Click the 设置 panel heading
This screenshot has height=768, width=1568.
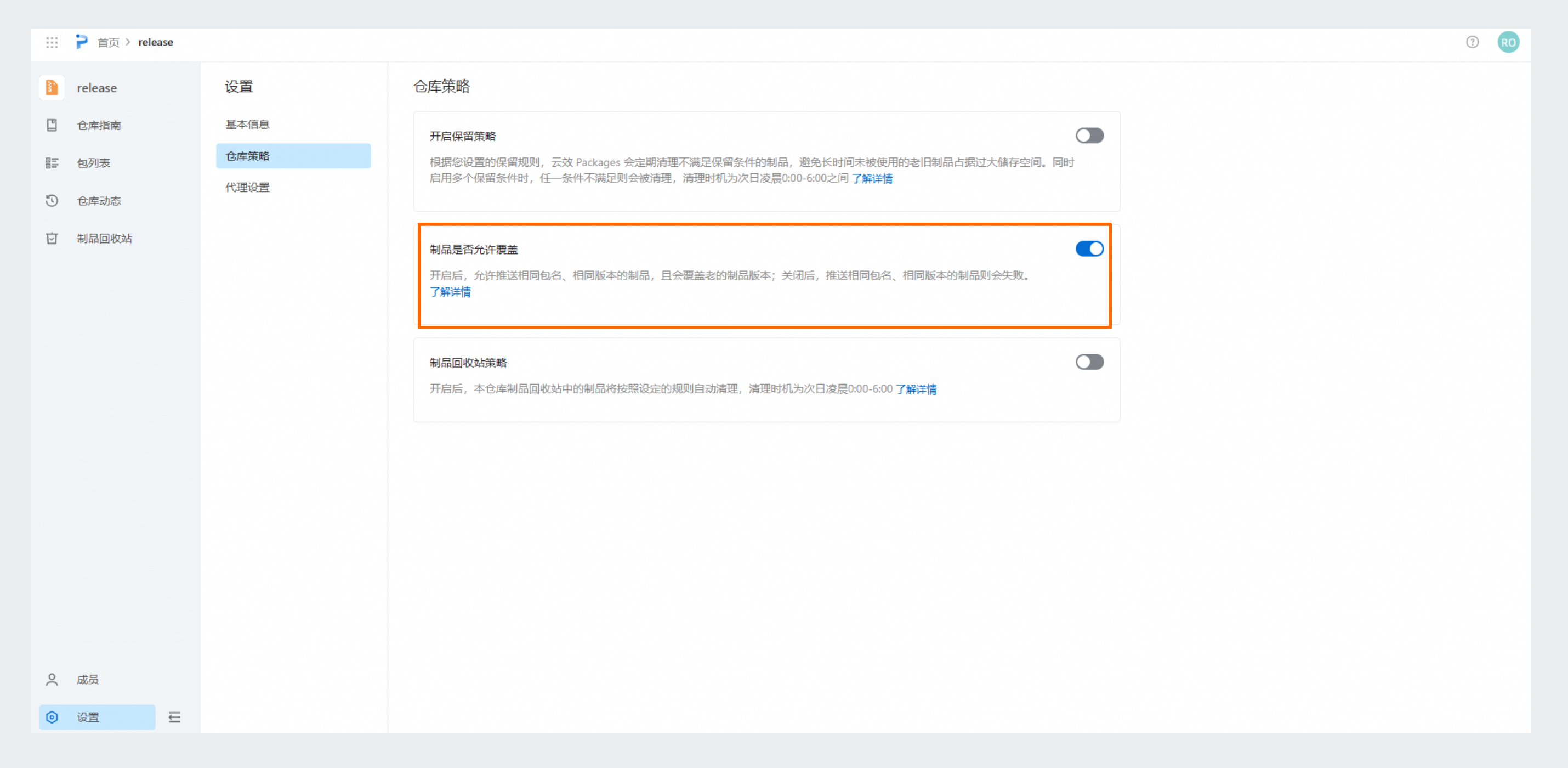pos(238,87)
